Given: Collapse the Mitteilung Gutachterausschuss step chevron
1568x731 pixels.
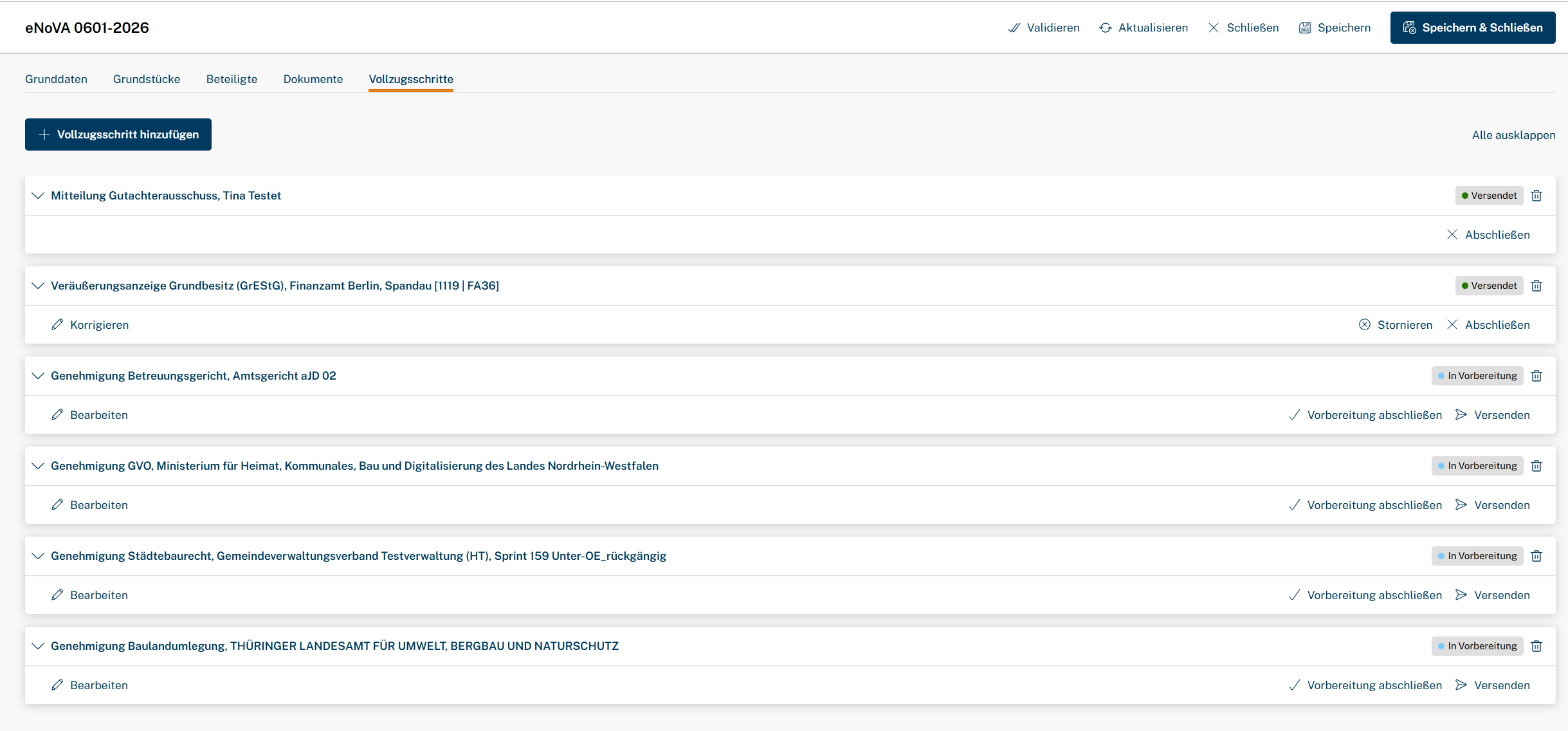Looking at the screenshot, I should pos(38,196).
